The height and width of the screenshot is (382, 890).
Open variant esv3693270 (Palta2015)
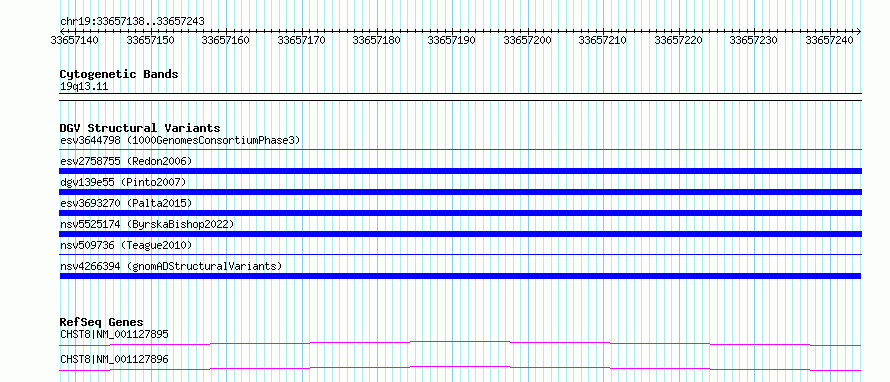point(126,203)
